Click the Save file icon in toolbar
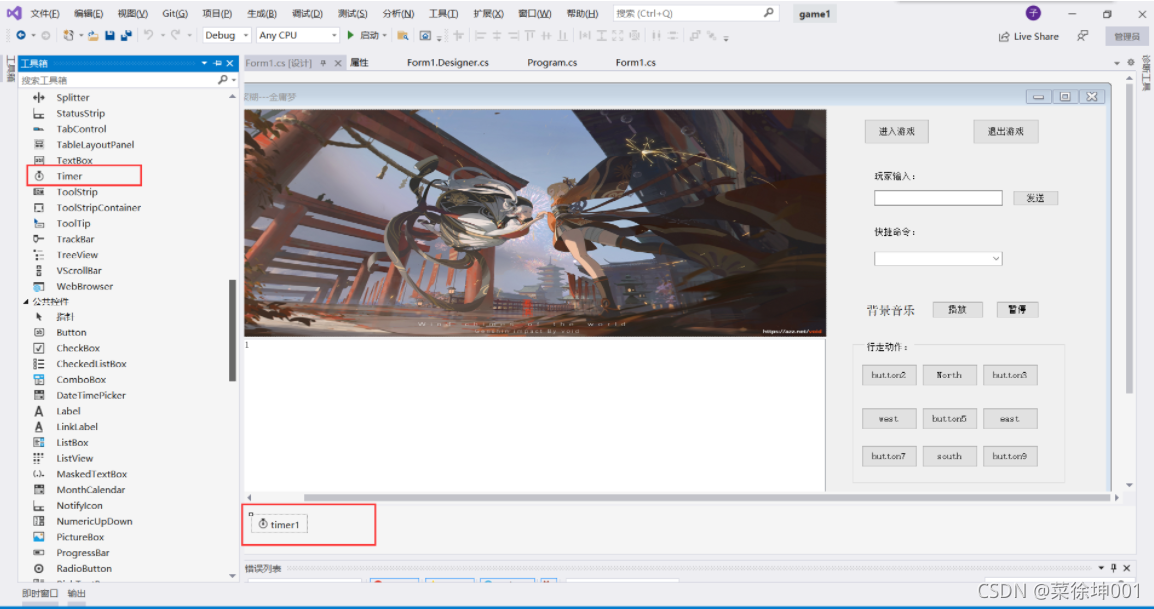 coord(110,35)
